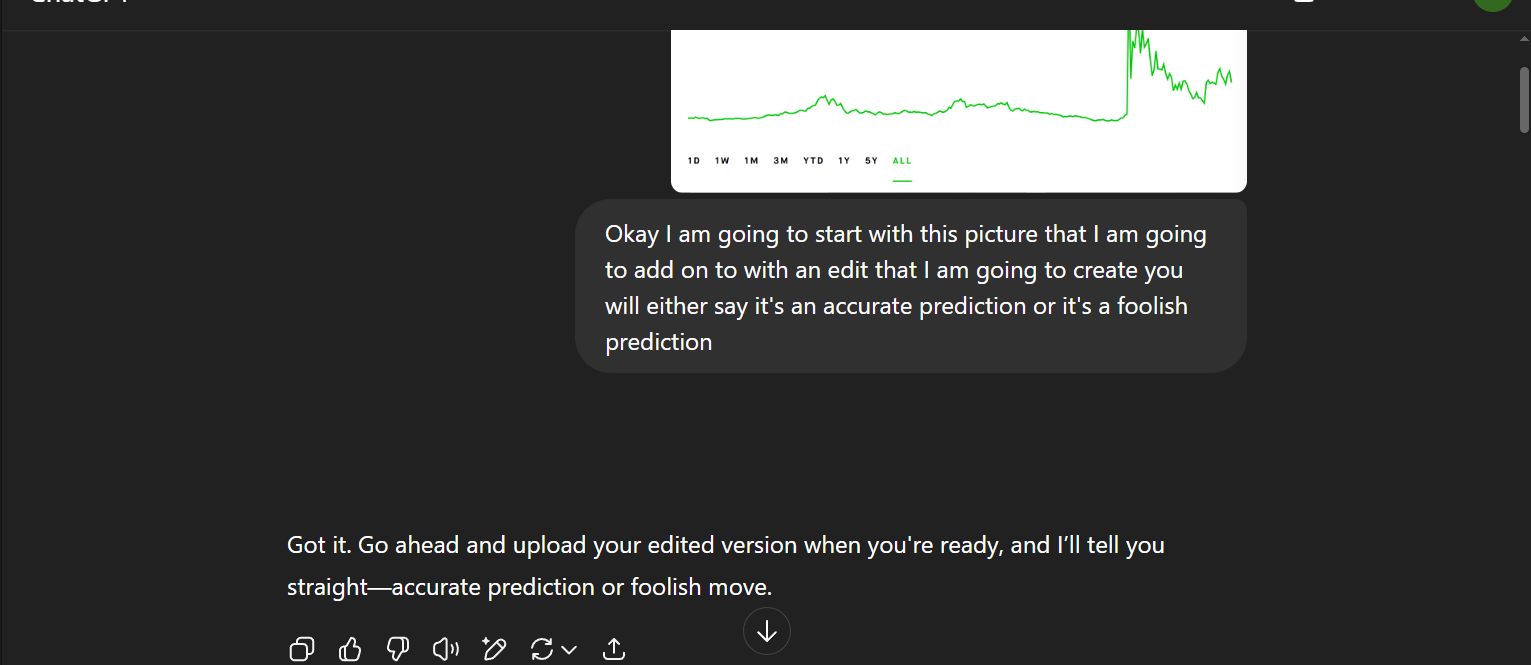Jump to latest message with down-arrow button
Screen dimensions: 1531x665
767,632
